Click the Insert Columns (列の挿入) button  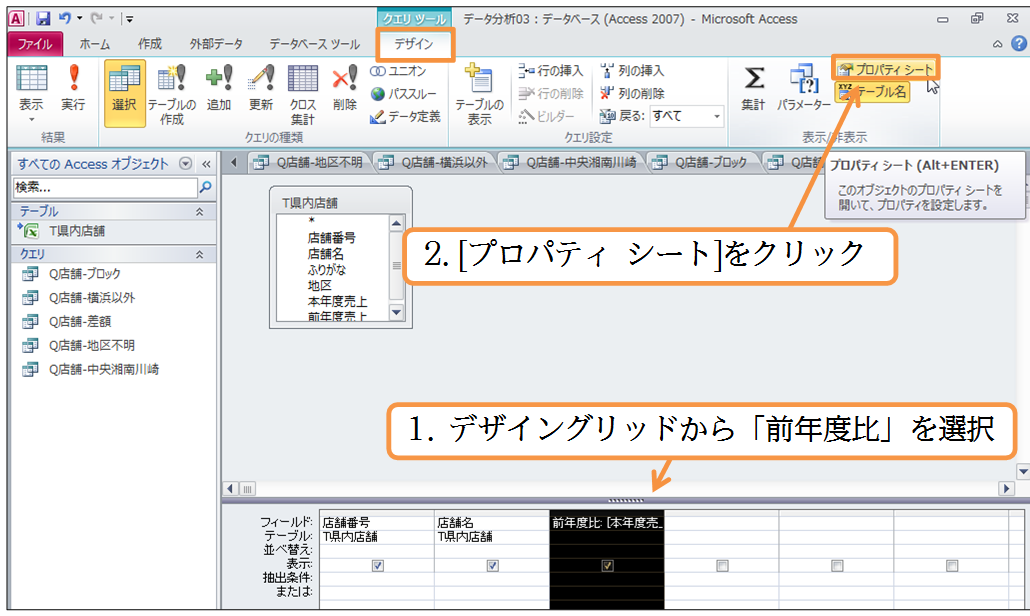[632, 71]
